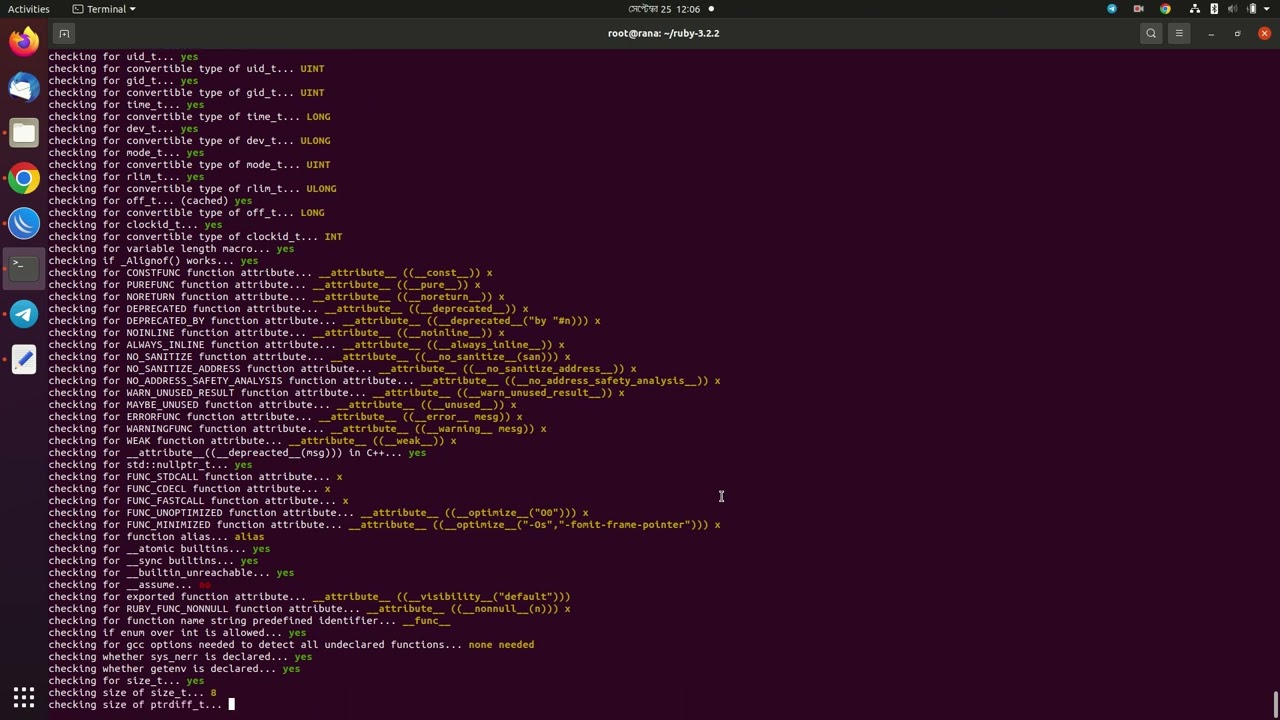Viewport: 1280px width, 720px height.
Task: Close the terminal window
Action: tap(1264, 33)
